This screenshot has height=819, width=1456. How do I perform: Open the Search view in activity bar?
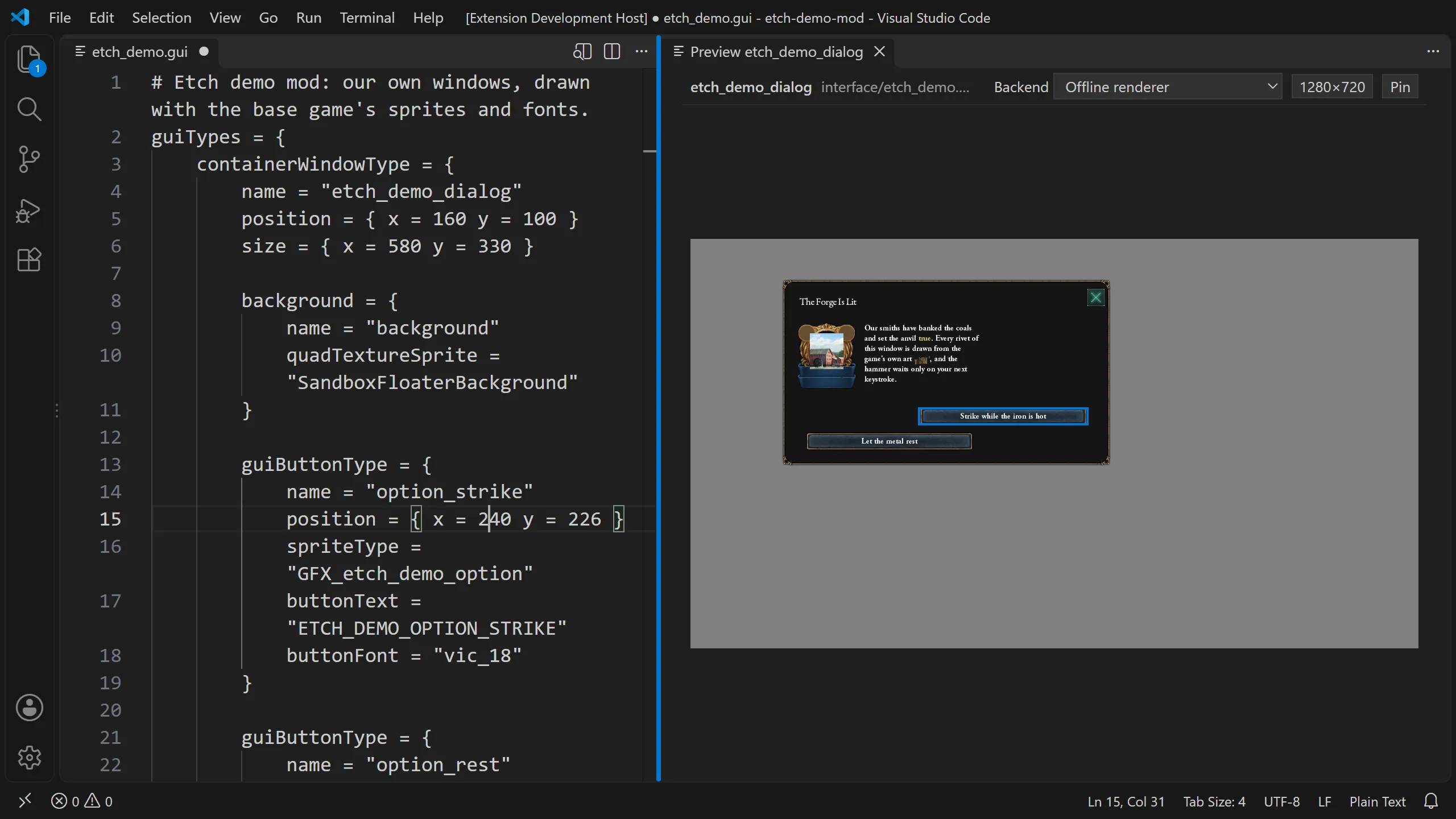coord(29,109)
